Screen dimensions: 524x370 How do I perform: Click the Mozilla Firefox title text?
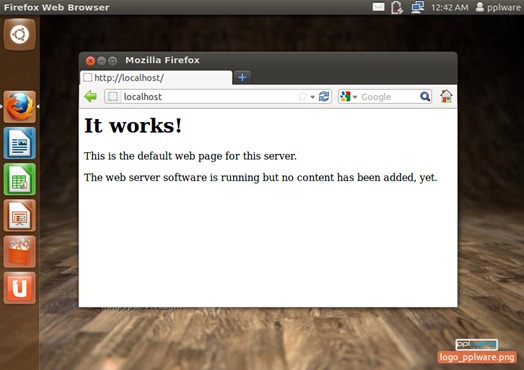coord(162,60)
